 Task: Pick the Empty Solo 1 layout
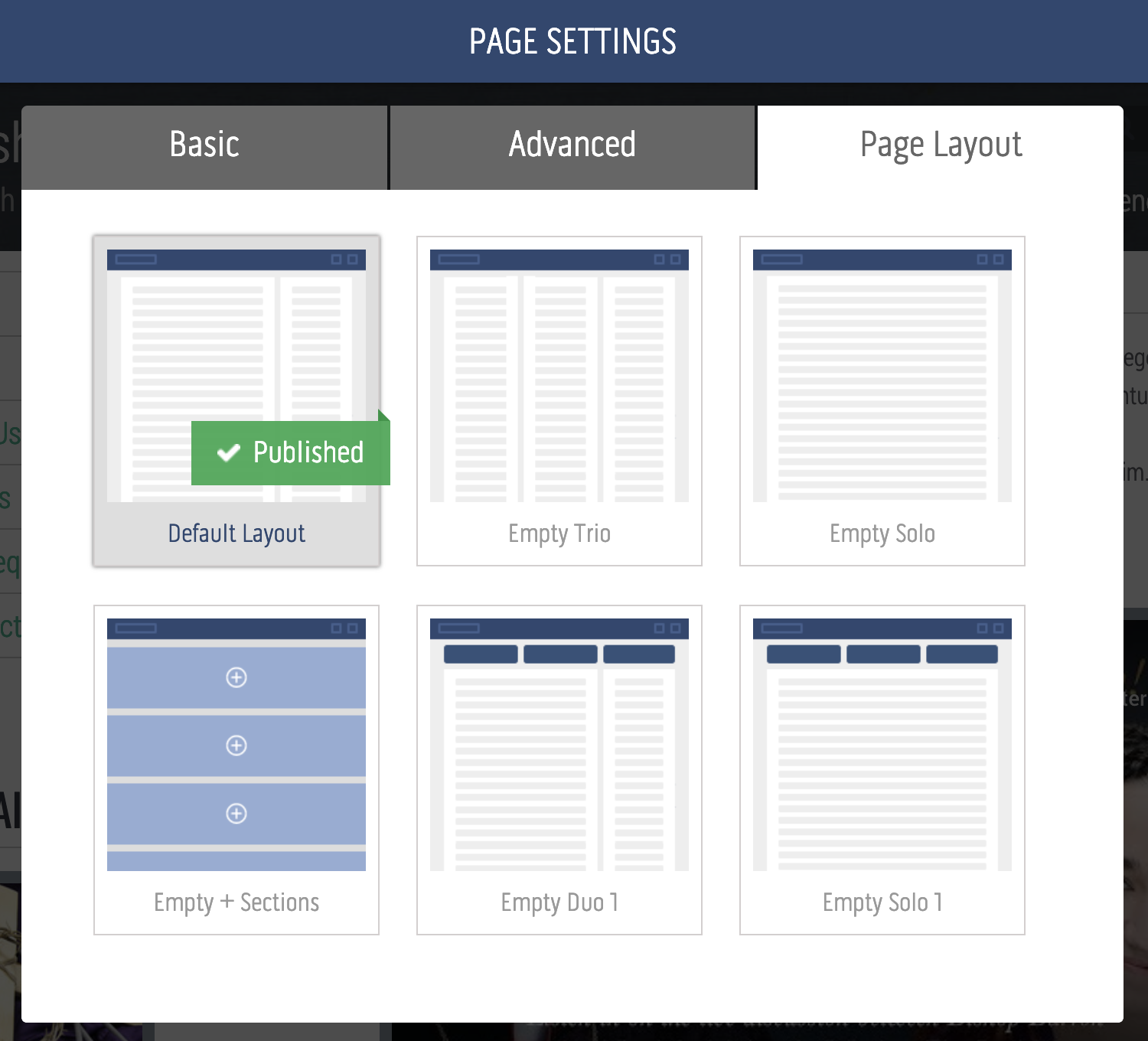tap(882, 770)
